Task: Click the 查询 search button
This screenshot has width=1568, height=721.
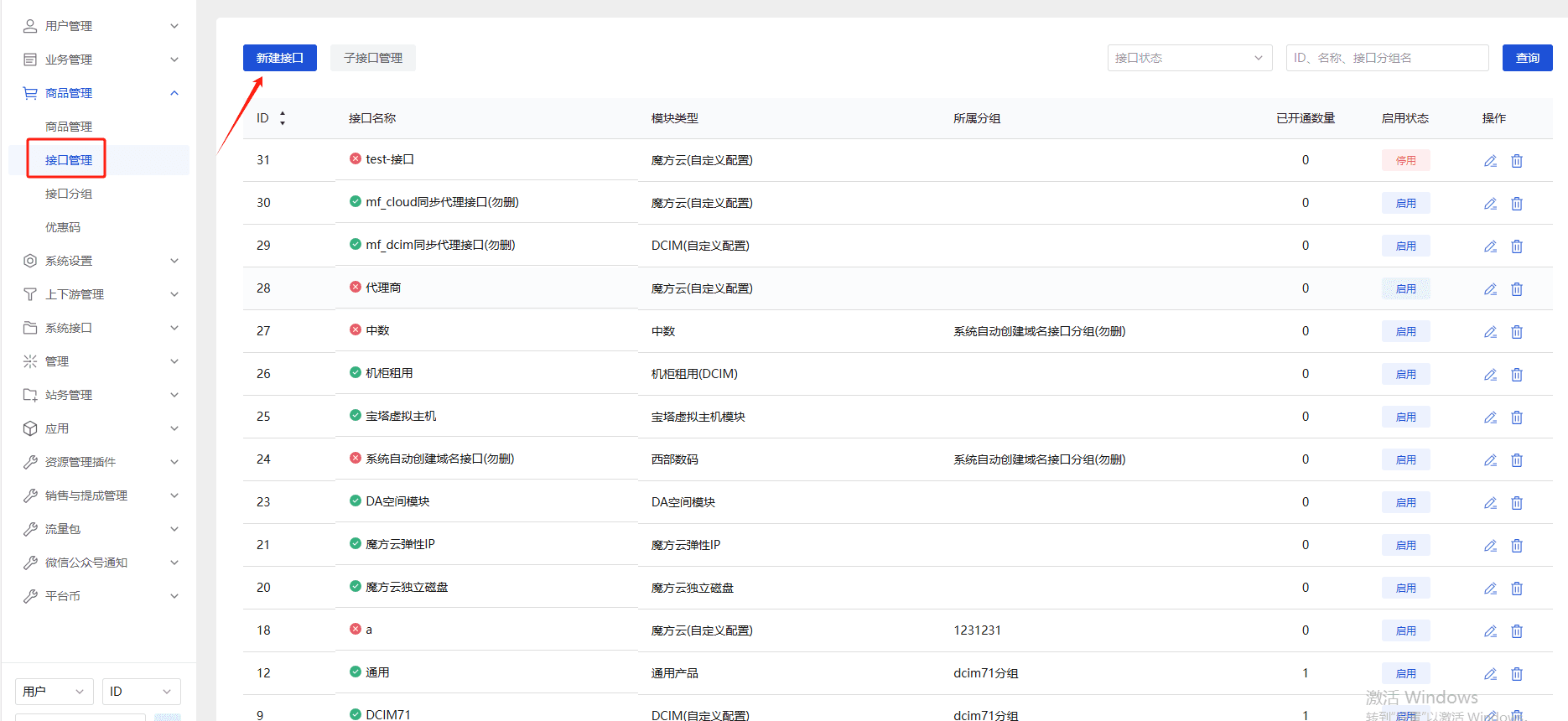Action: [1528, 58]
